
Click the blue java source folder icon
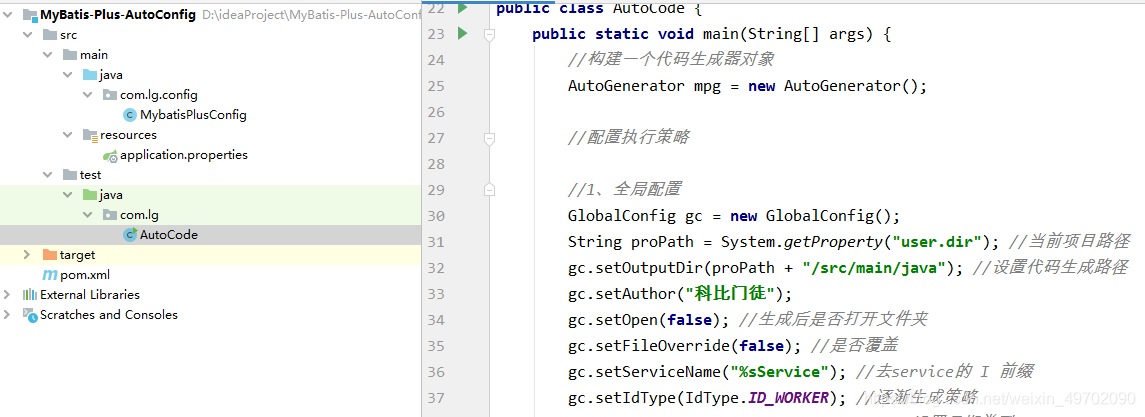click(90, 74)
